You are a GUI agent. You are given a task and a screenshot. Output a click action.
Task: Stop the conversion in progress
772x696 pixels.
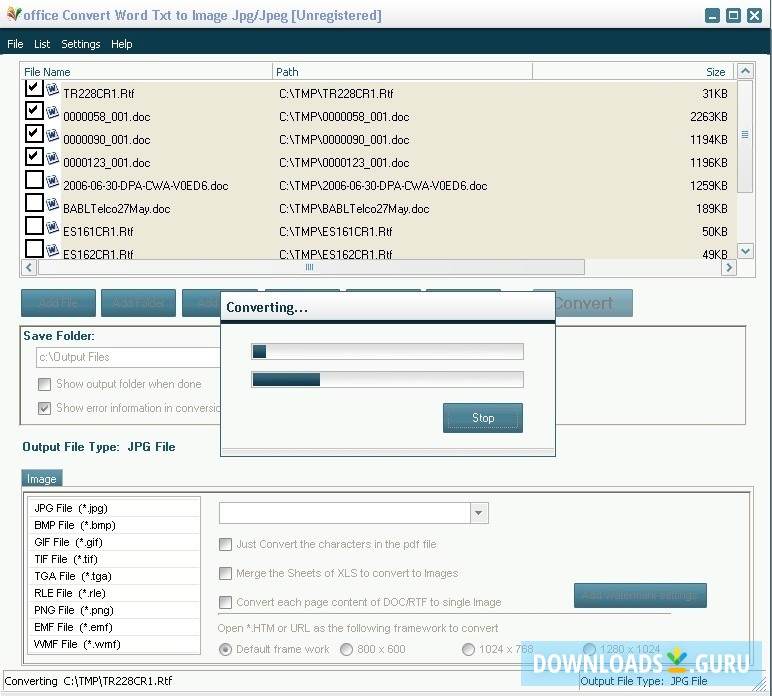click(x=482, y=418)
